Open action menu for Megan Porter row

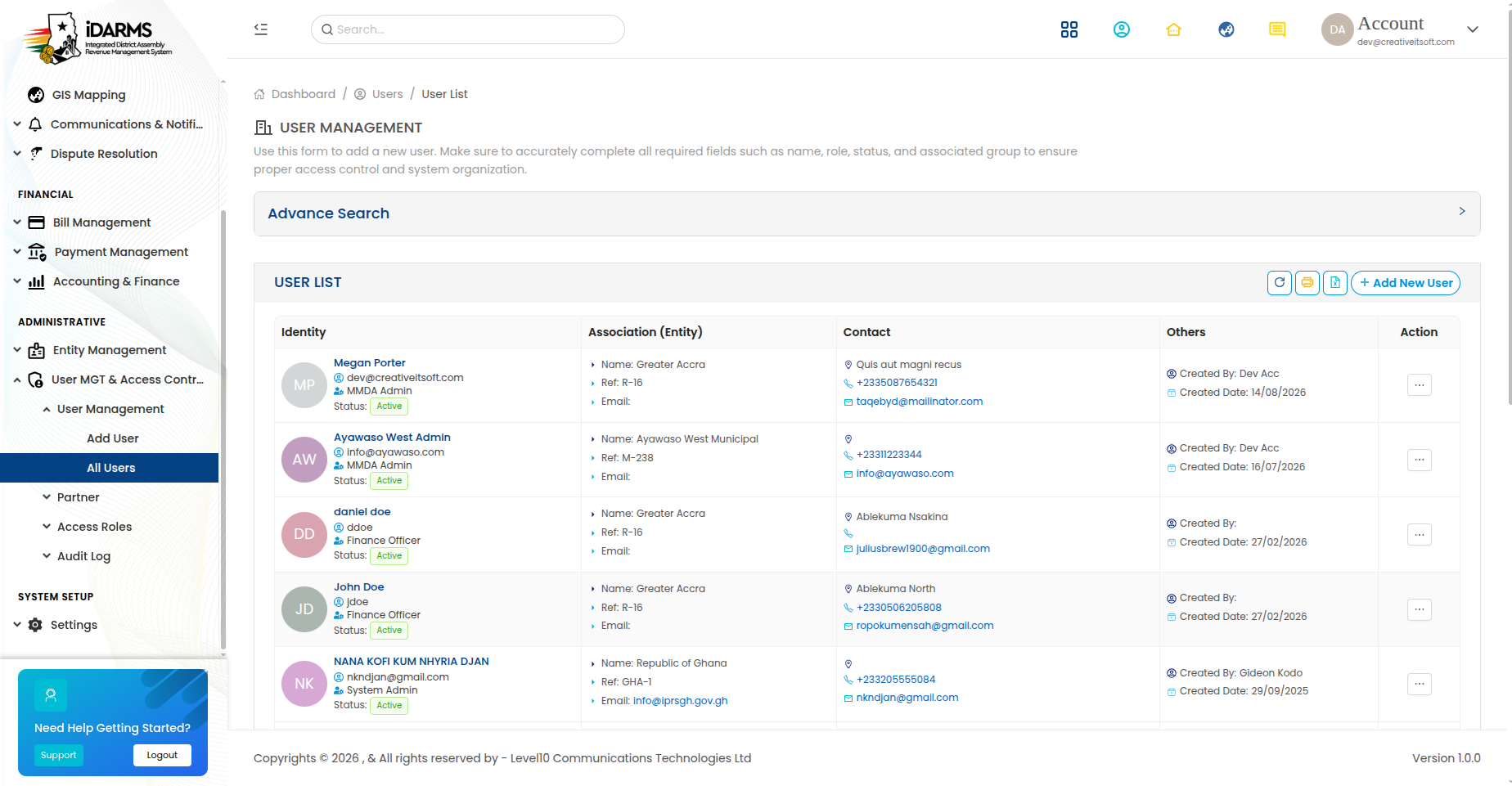pos(1420,384)
